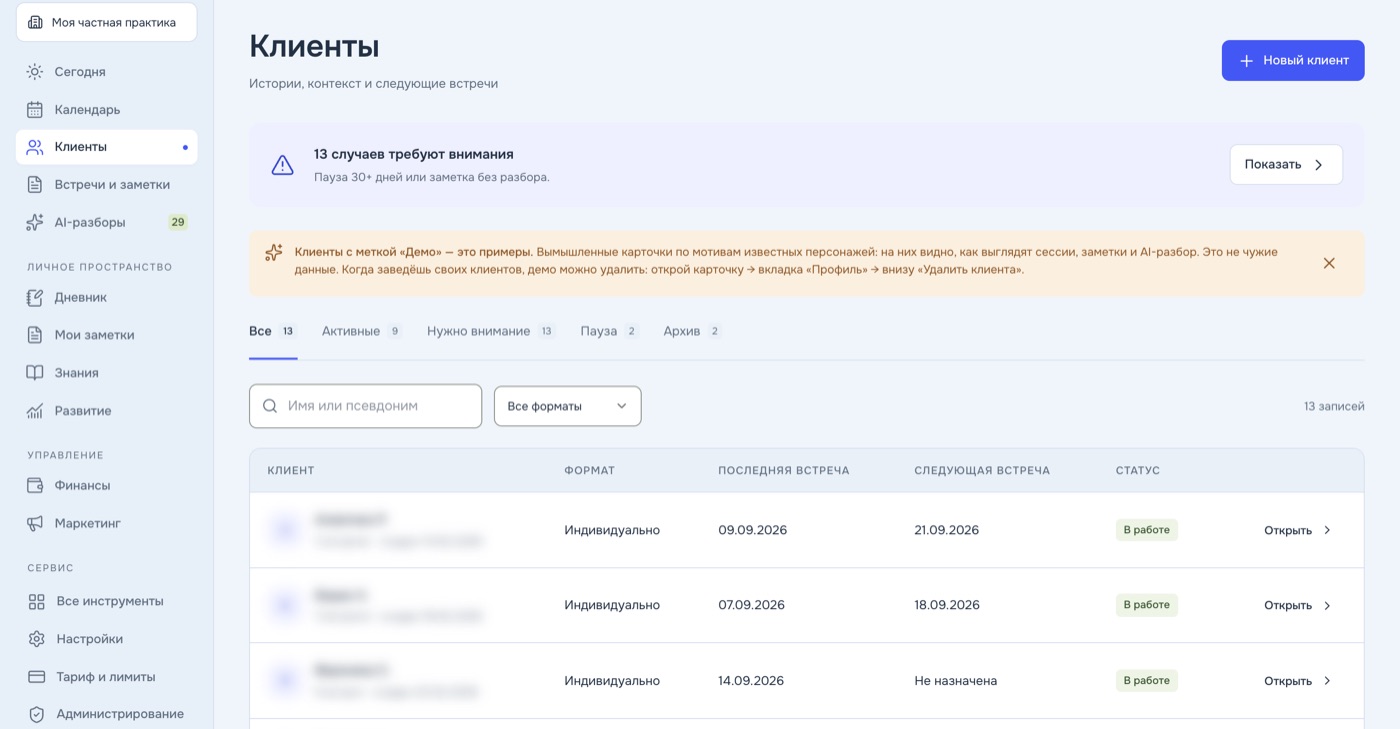Open Календарь via its calendar icon
Screen dimensions: 1400x729
click(35, 109)
